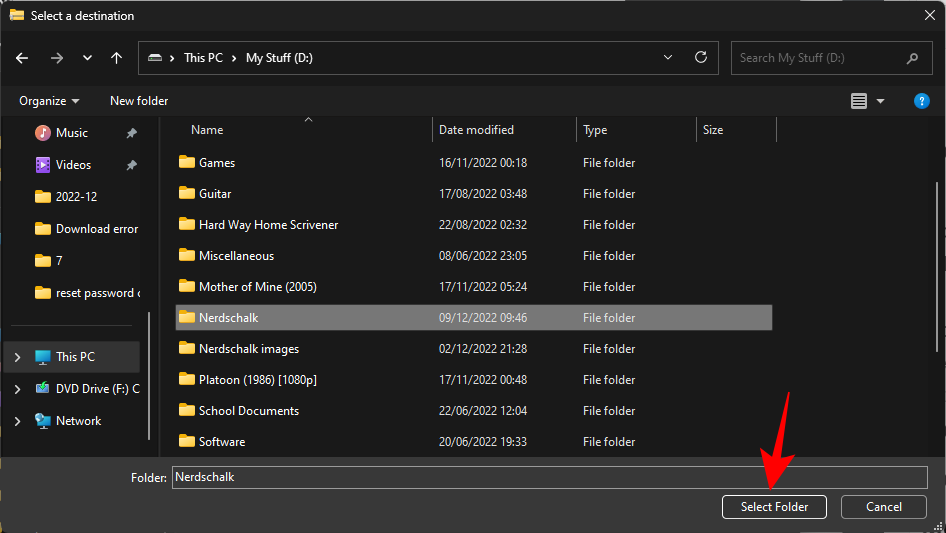
Task: Open Videos in the sidebar
Action: point(73,165)
